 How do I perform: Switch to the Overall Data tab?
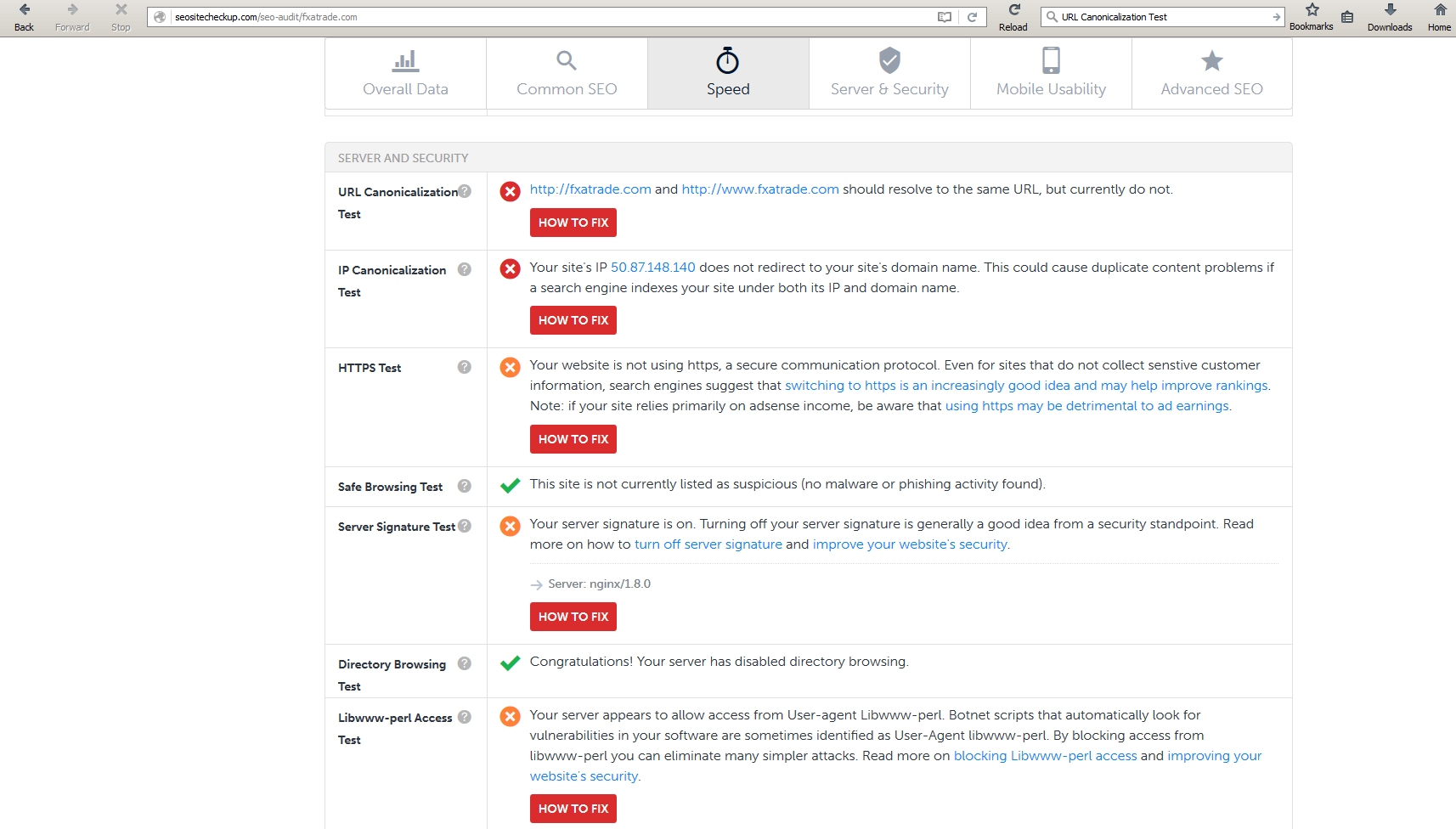click(406, 73)
